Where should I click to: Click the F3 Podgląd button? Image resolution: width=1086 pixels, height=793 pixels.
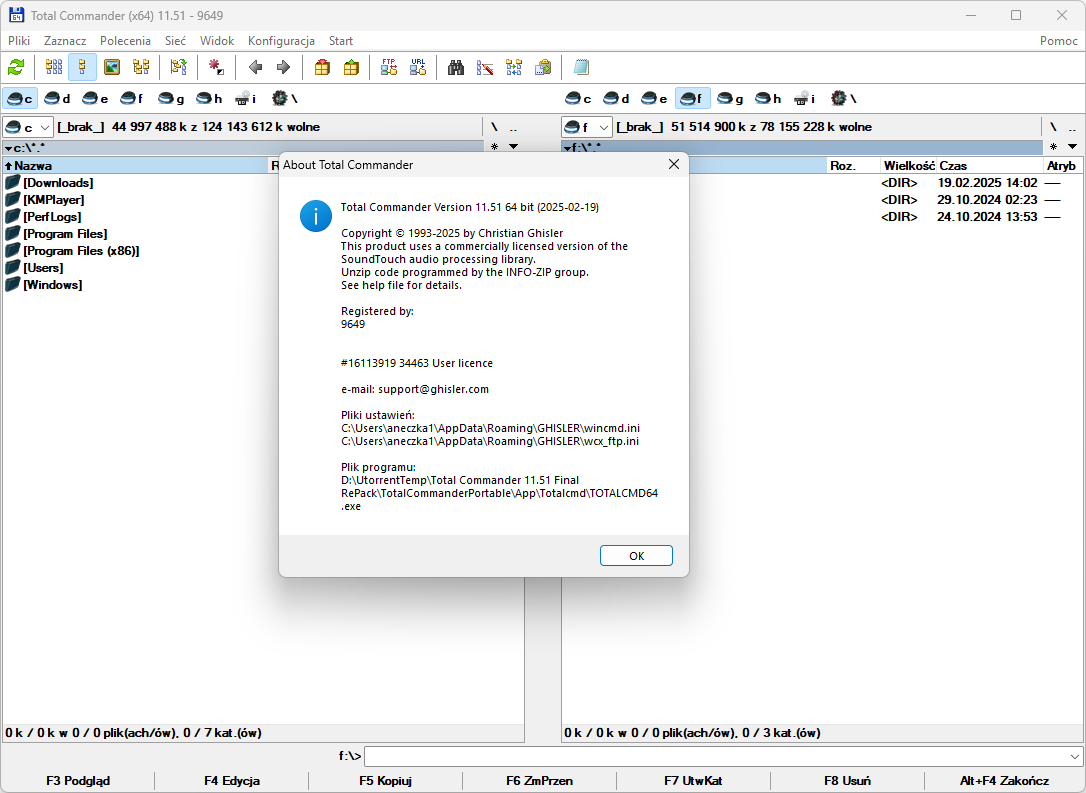tap(78, 781)
